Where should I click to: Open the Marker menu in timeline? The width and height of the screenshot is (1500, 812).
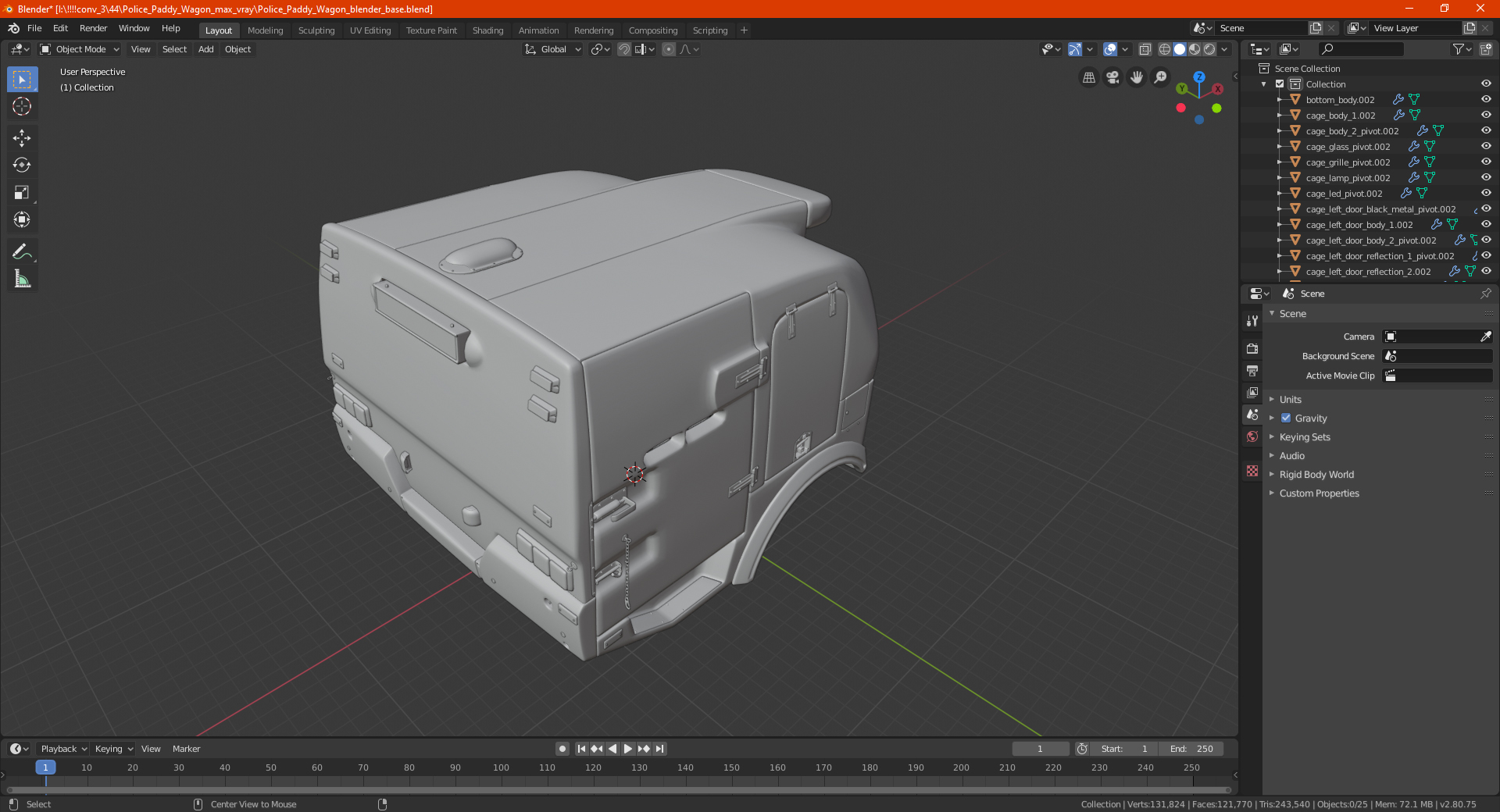tap(186, 749)
